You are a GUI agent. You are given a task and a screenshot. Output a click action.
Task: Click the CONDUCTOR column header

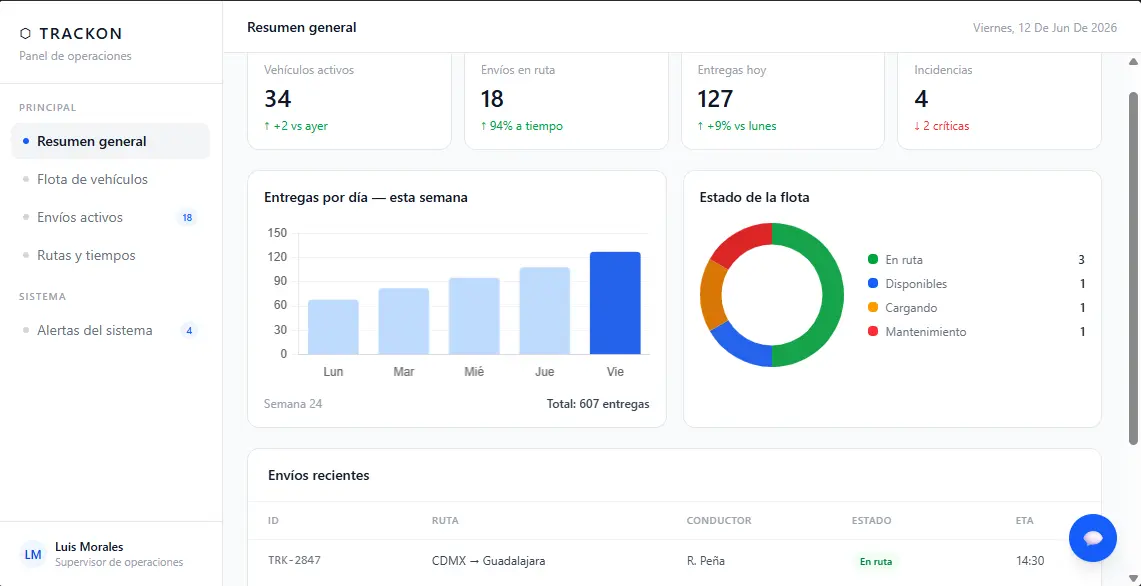tap(719, 520)
